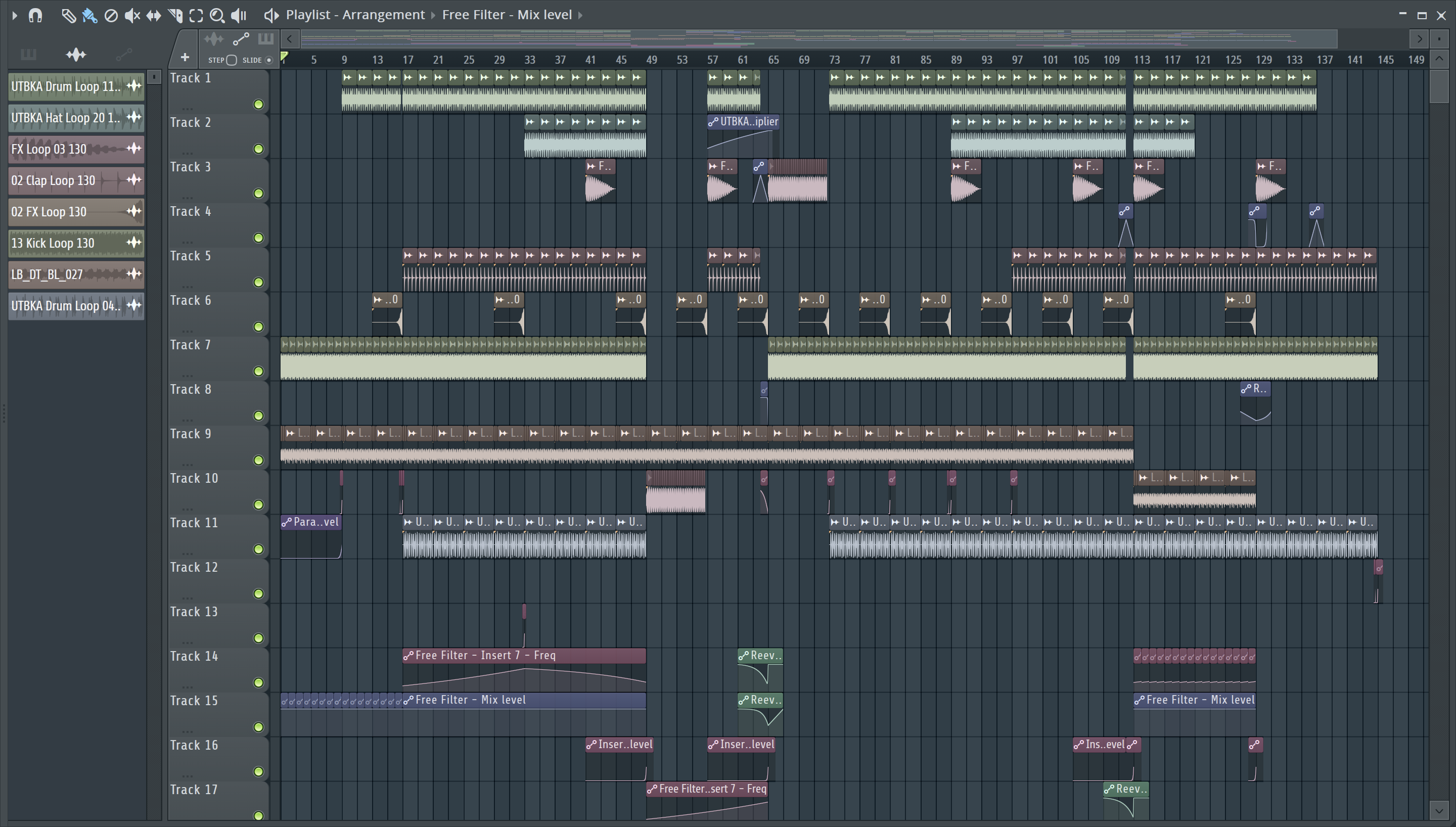Mute Track 2 with its green light
Image resolution: width=1456 pixels, height=827 pixels.
click(258, 149)
